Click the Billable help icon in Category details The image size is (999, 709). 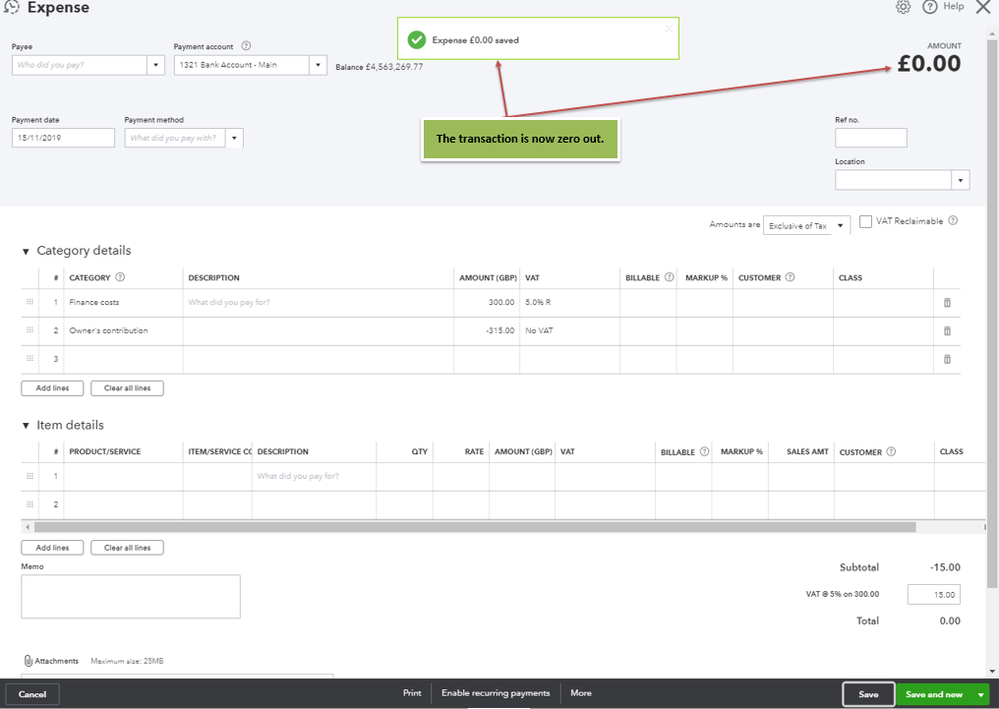pyautogui.click(x=669, y=277)
